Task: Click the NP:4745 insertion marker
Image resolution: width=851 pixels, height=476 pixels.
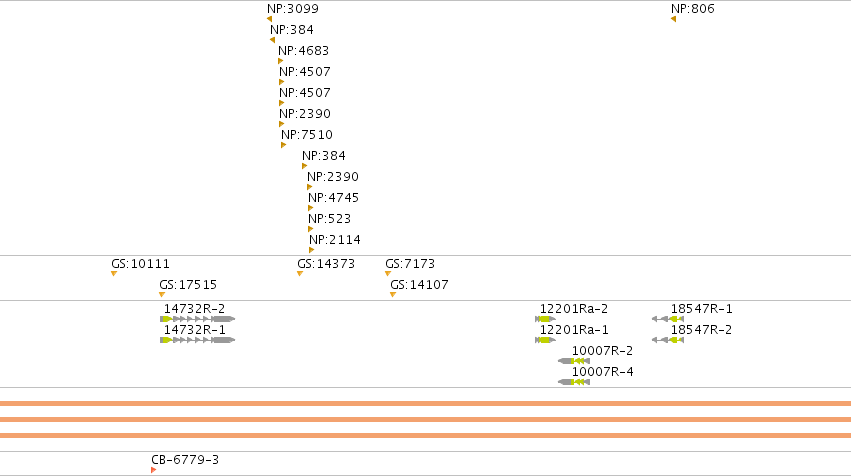Action: pos(310,208)
